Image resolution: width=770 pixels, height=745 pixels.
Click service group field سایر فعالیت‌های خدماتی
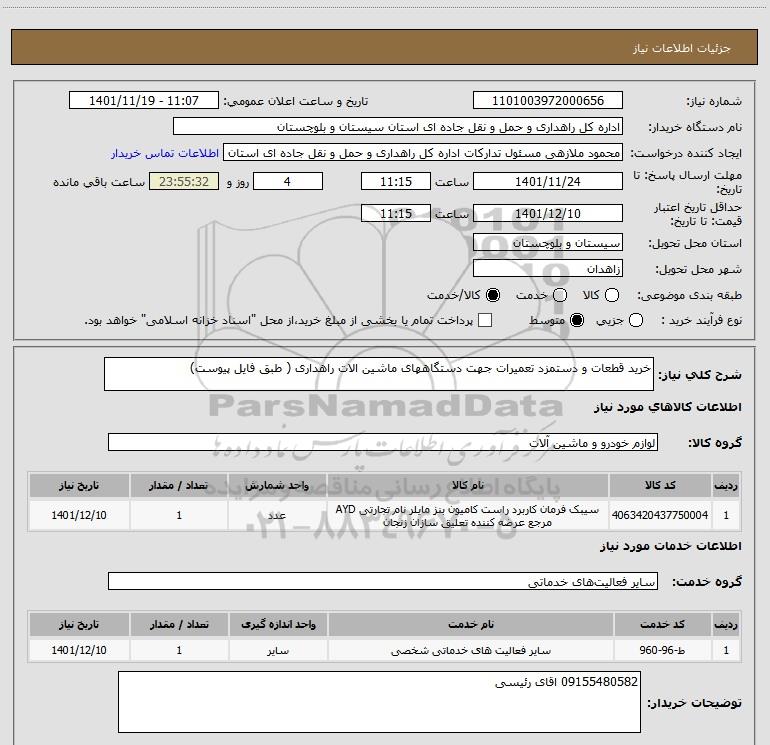[383, 581]
